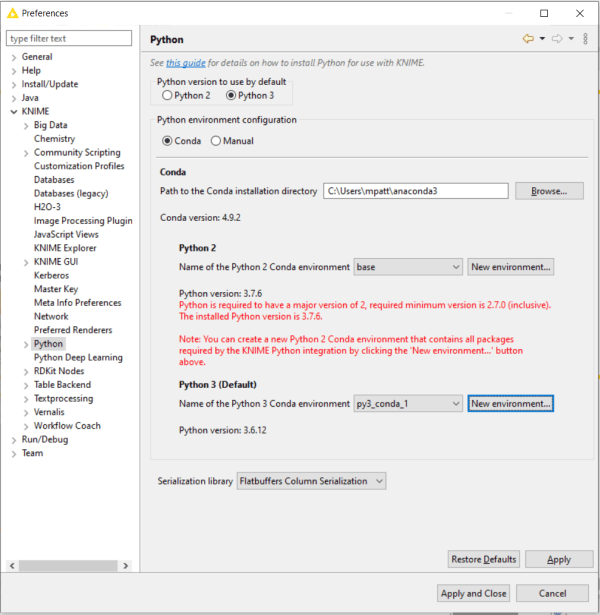Viewport: 600px width, 615px height.
Task: Click the Preferences window warning triangle icon
Action: coord(13,13)
